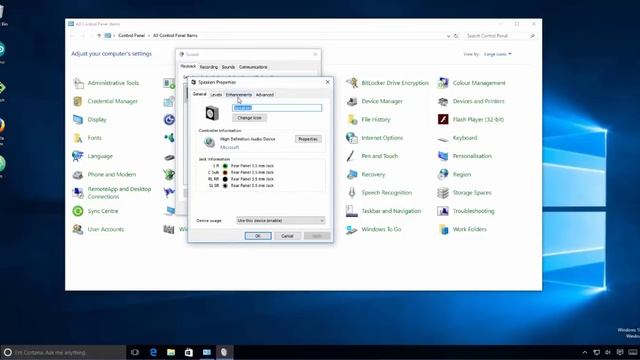The width and height of the screenshot is (640, 360).
Task: Open the Internet Options icon
Action: point(352,138)
